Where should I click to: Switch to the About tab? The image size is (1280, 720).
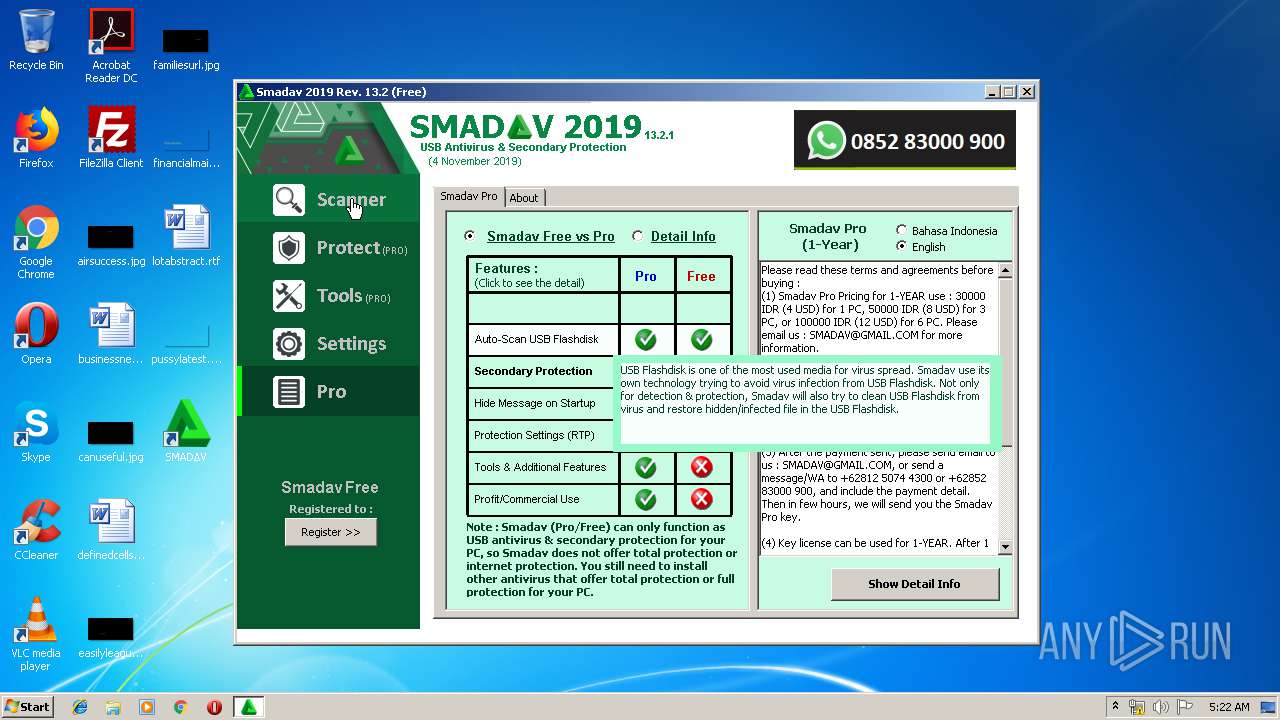point(524,198)
